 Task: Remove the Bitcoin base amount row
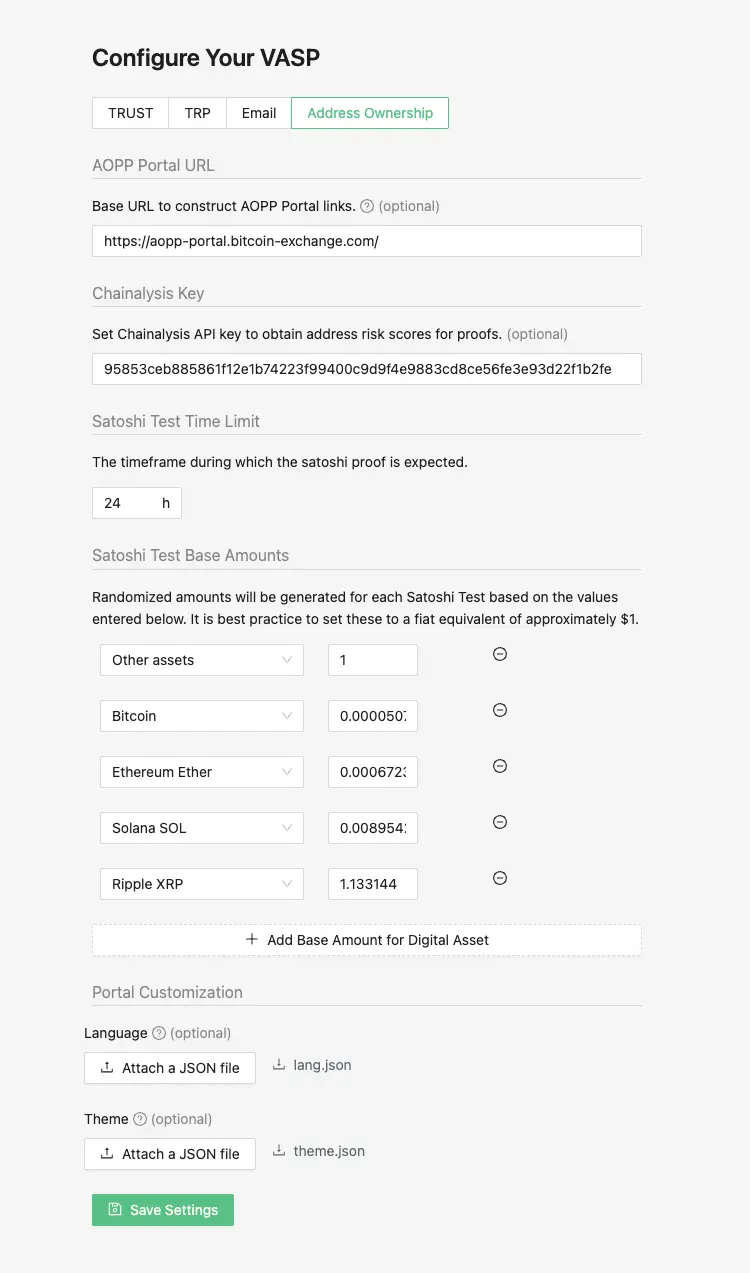pos(499,710)
